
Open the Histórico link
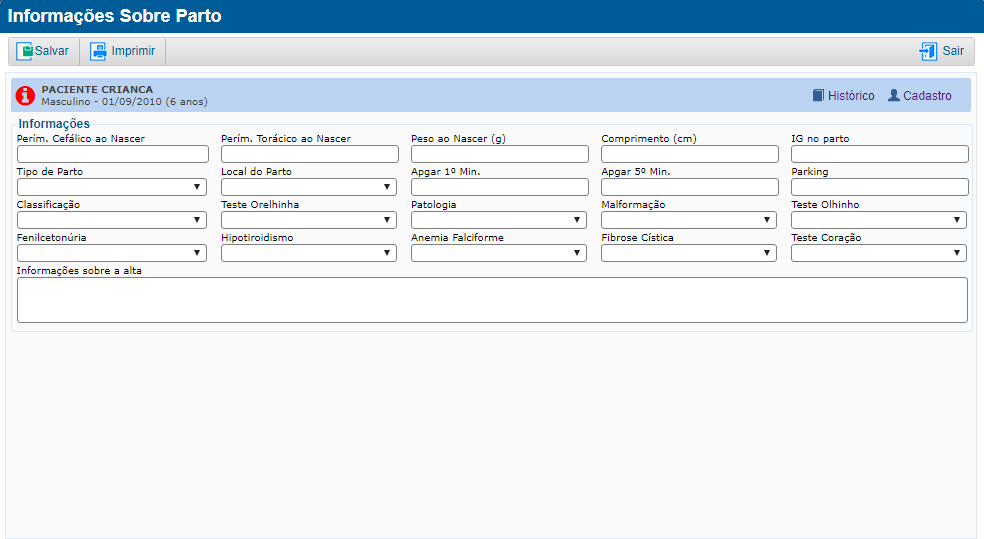click(x=851, y=95)
